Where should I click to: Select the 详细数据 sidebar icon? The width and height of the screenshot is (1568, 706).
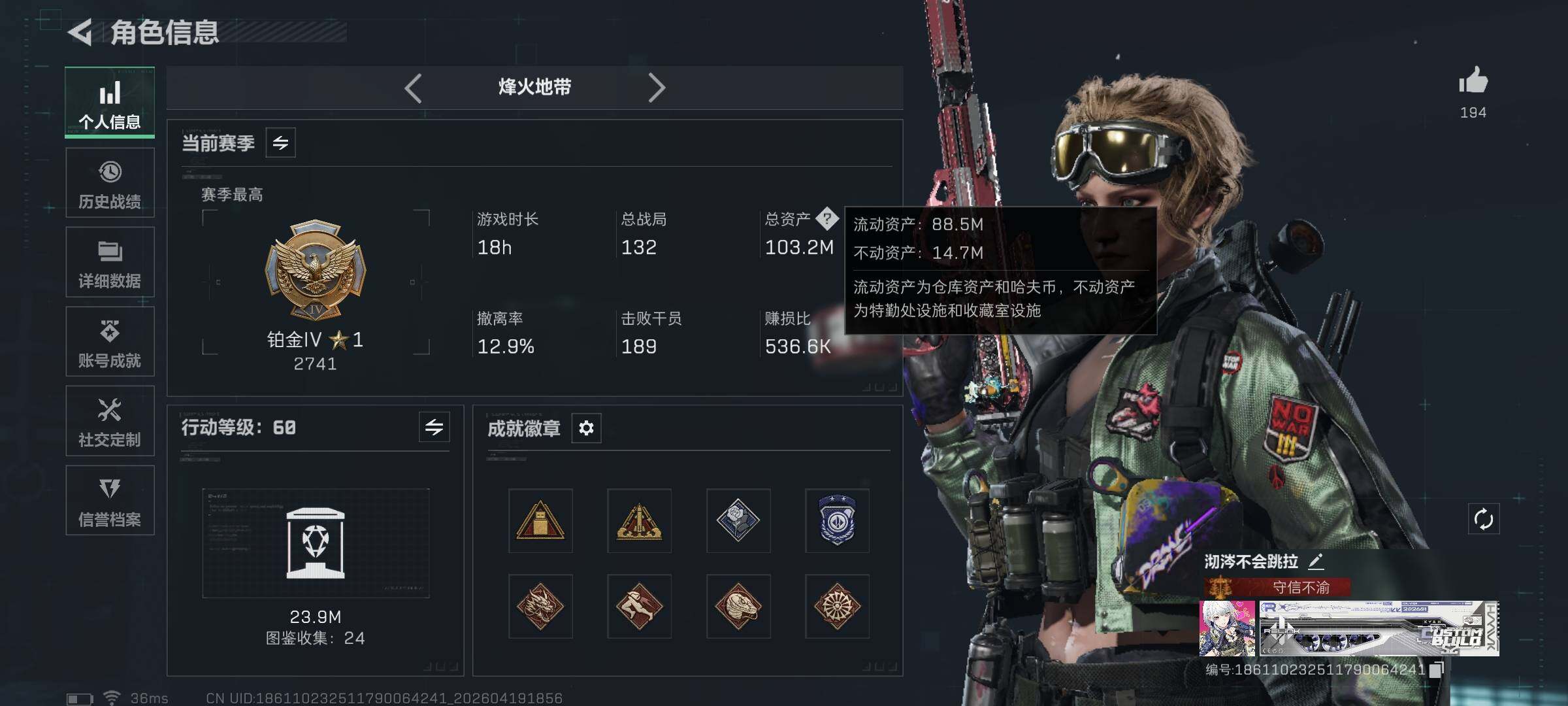click(x=110, y=262)
